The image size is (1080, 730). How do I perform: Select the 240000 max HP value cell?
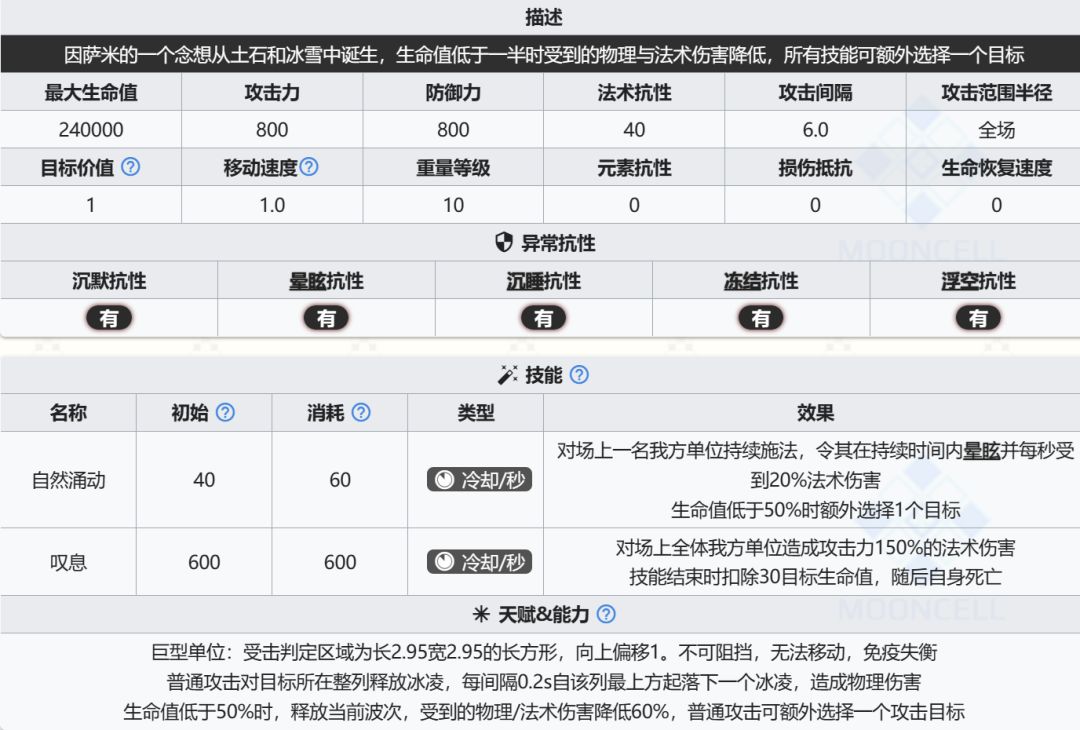91,129
